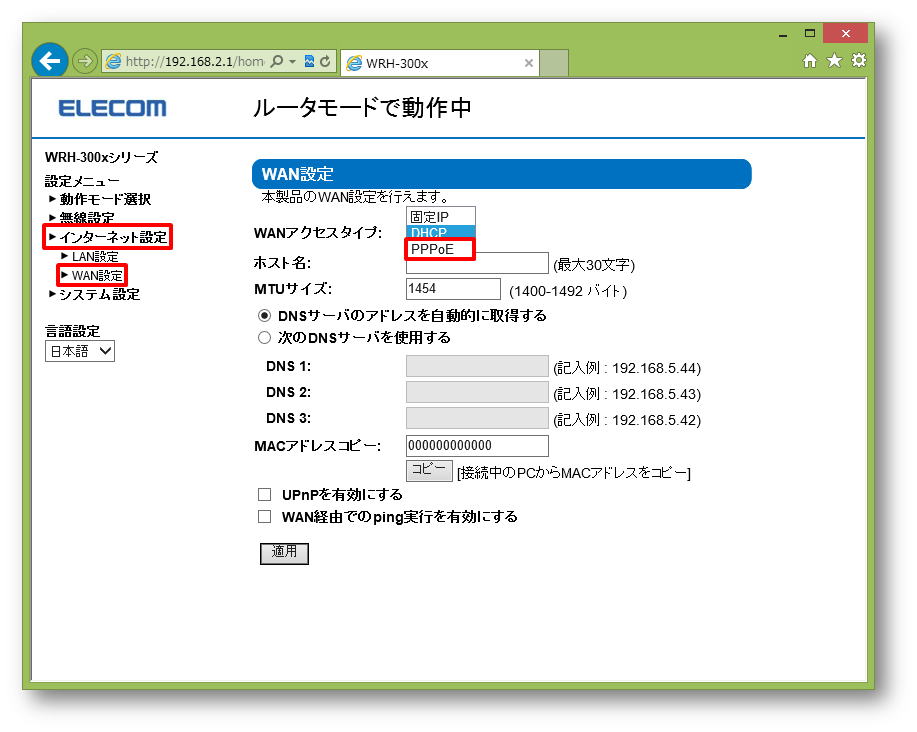This screenshot has width=917, height=732.
Task: Open a new blank tab
Action: tap(553, 63)
